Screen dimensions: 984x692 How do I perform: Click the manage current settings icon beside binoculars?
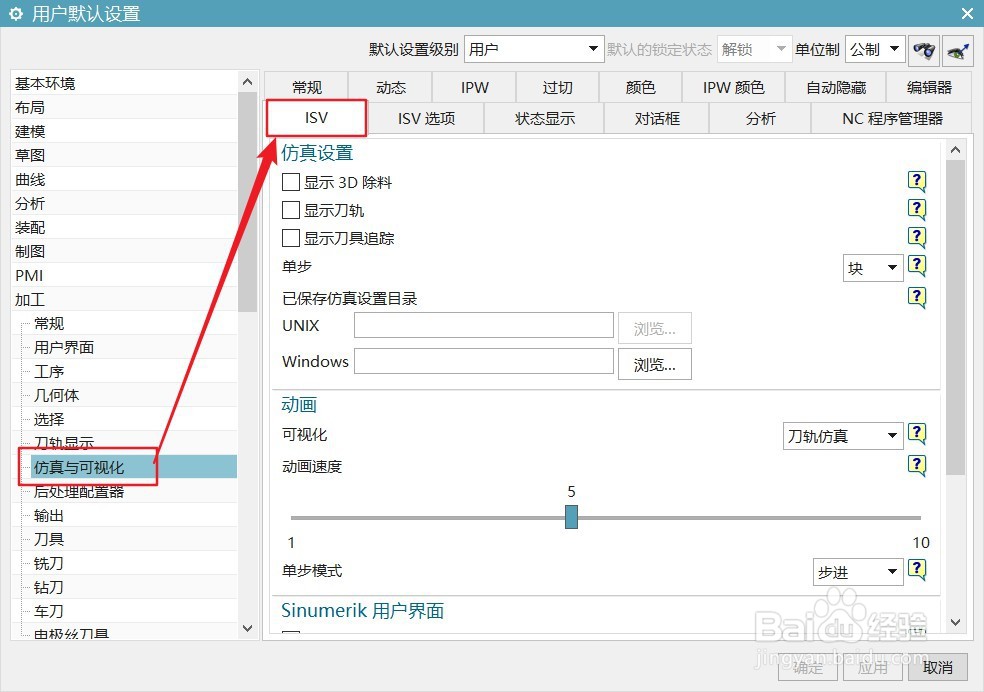coord(958,48)
